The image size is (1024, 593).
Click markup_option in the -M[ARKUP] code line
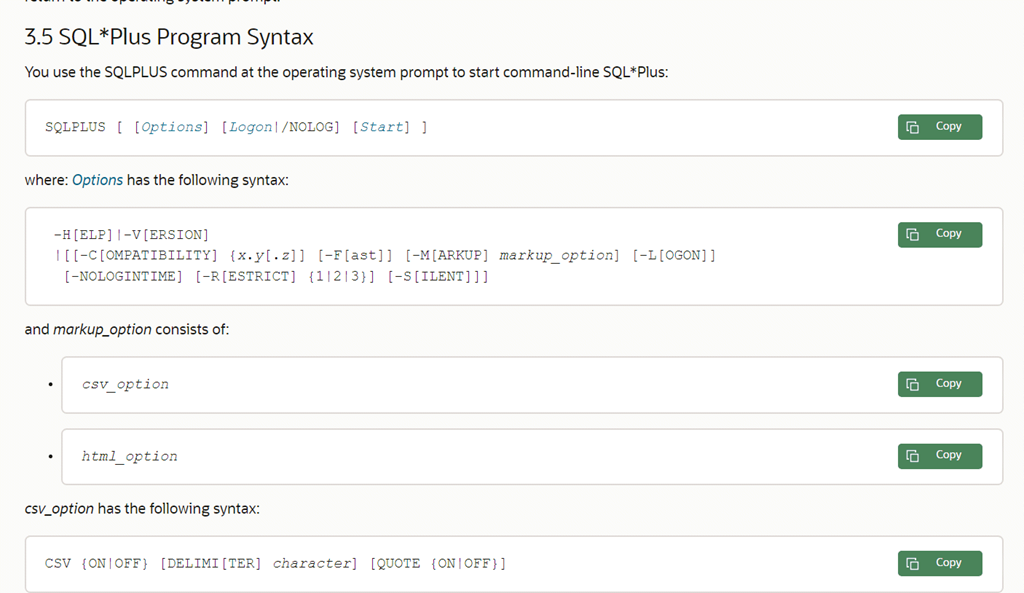pyautogui.click(x=556, y=255)
